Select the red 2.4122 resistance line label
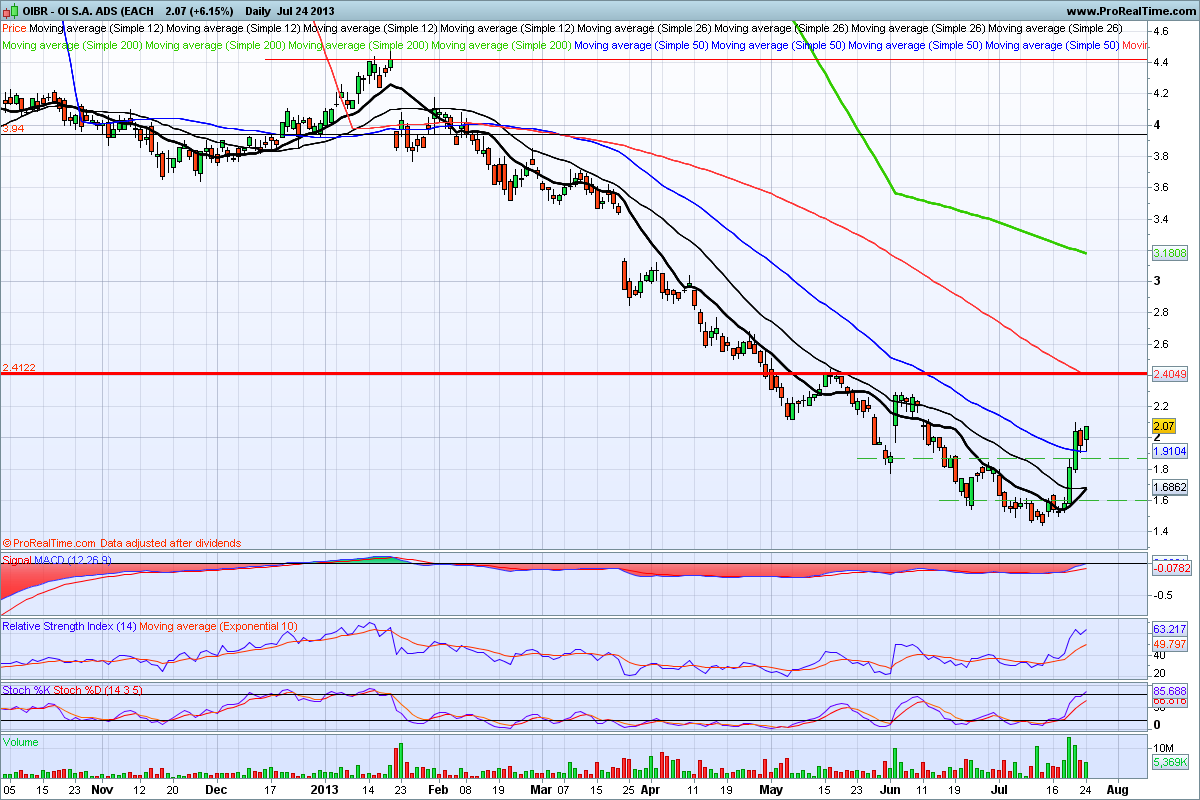Screen dimensions: 1200x800 (19, 367)
